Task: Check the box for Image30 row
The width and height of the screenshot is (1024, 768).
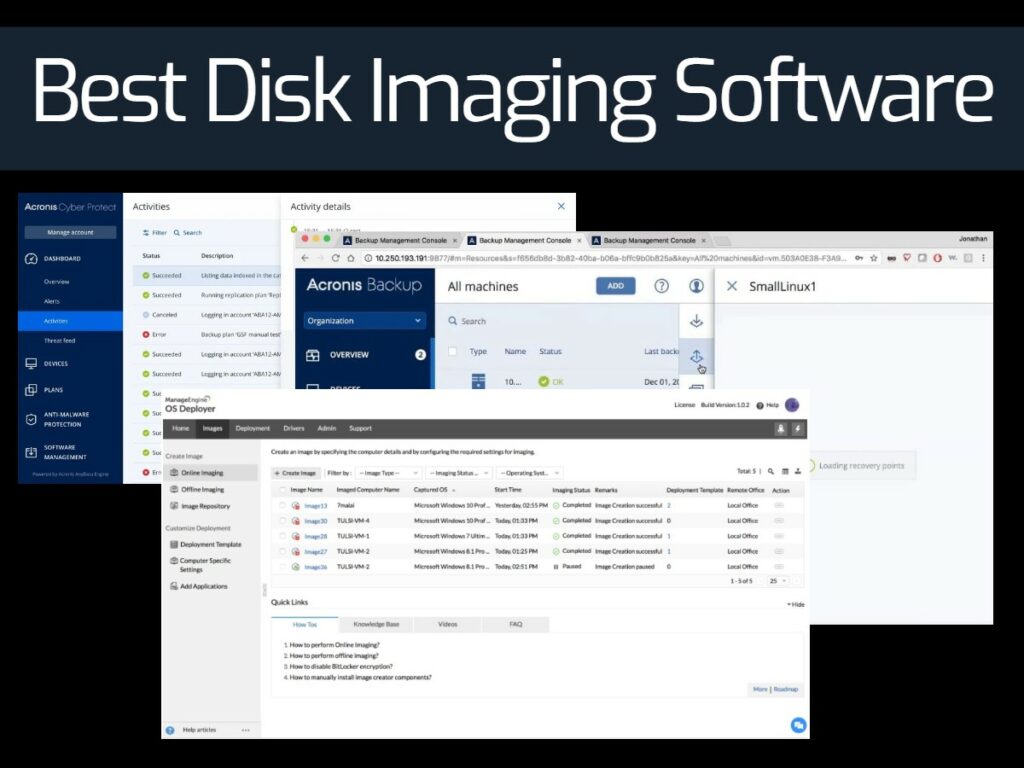Action: click(x=282, y=520)
